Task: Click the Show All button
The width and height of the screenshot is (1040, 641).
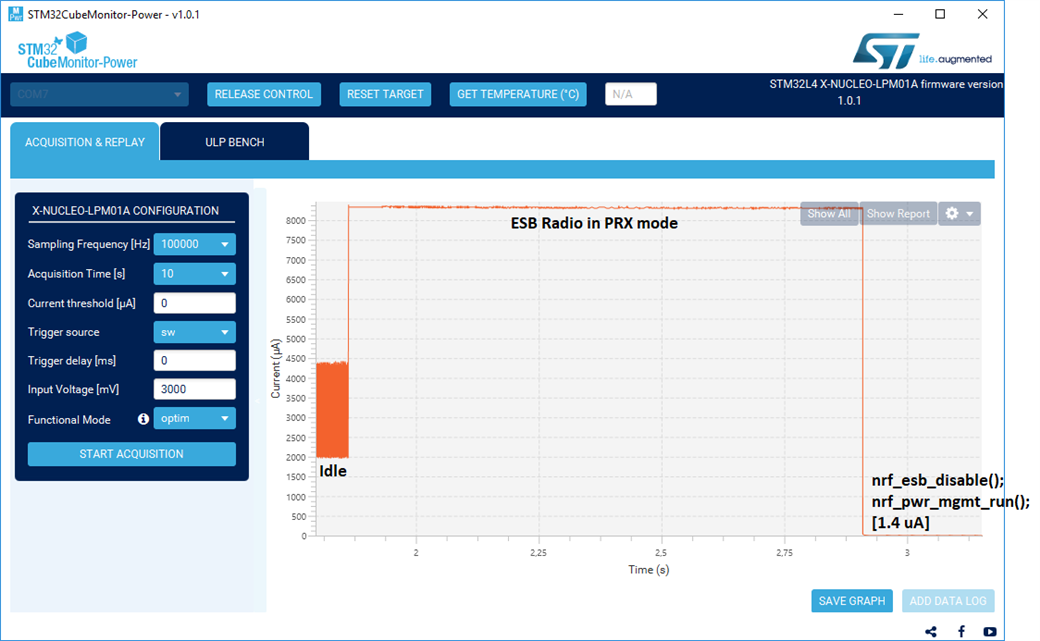Action: point(829,214)
